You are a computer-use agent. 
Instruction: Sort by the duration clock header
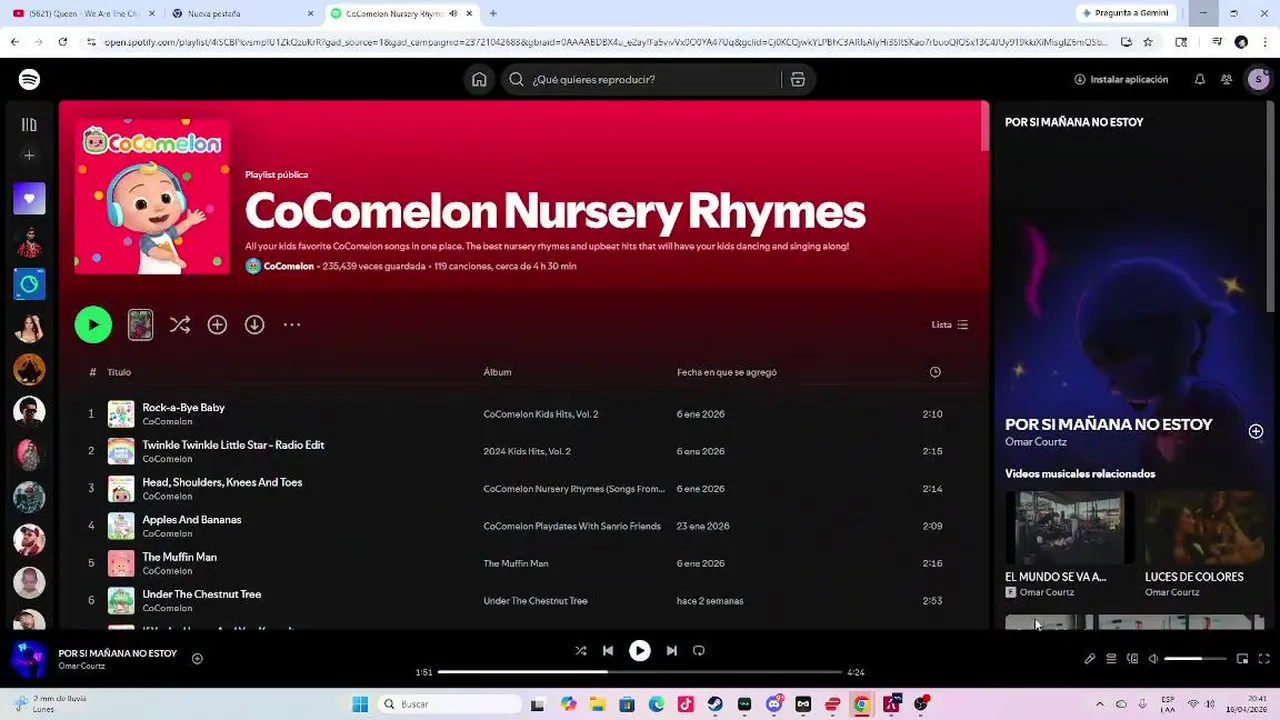coord(935,372)
